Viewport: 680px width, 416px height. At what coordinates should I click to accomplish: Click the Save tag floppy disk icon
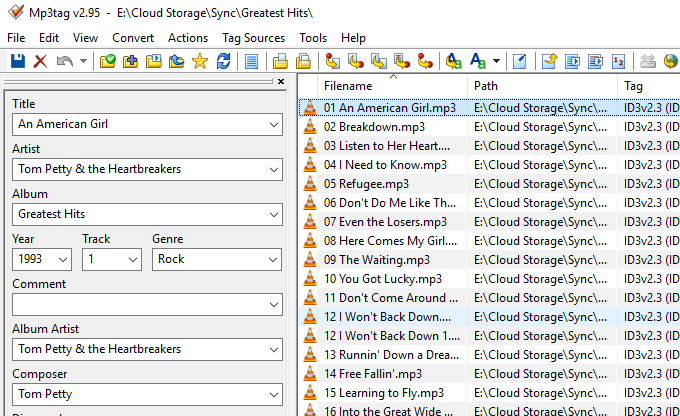18,61
